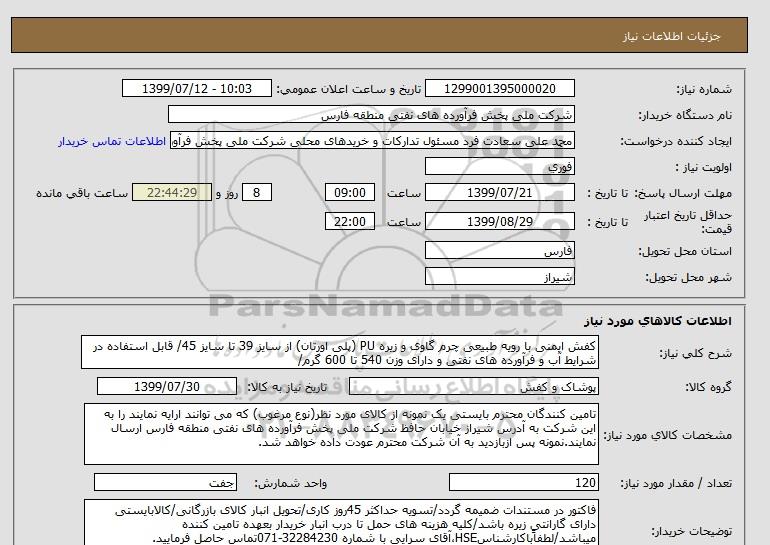Click the goods need date 1399/07/30
The height and width of the screenshot is (545, 770).
[167, 386]
